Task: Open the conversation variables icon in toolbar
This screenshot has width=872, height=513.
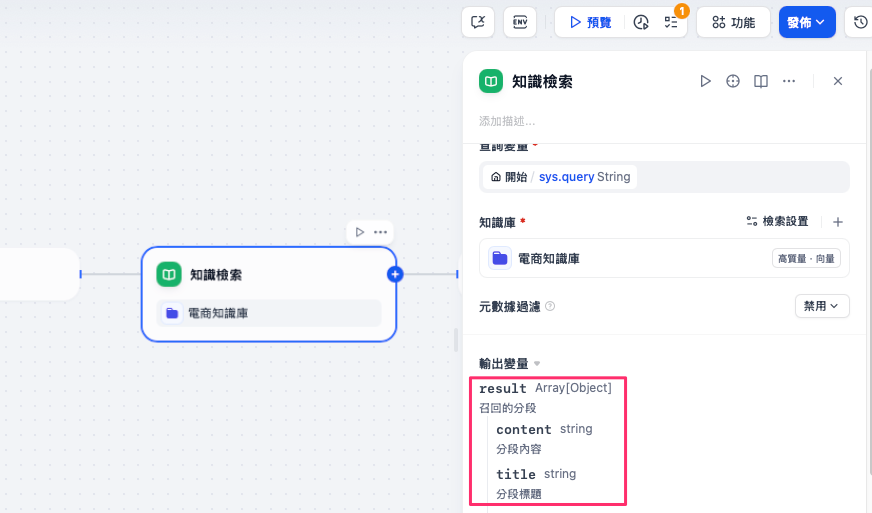Action: (479, 22)
